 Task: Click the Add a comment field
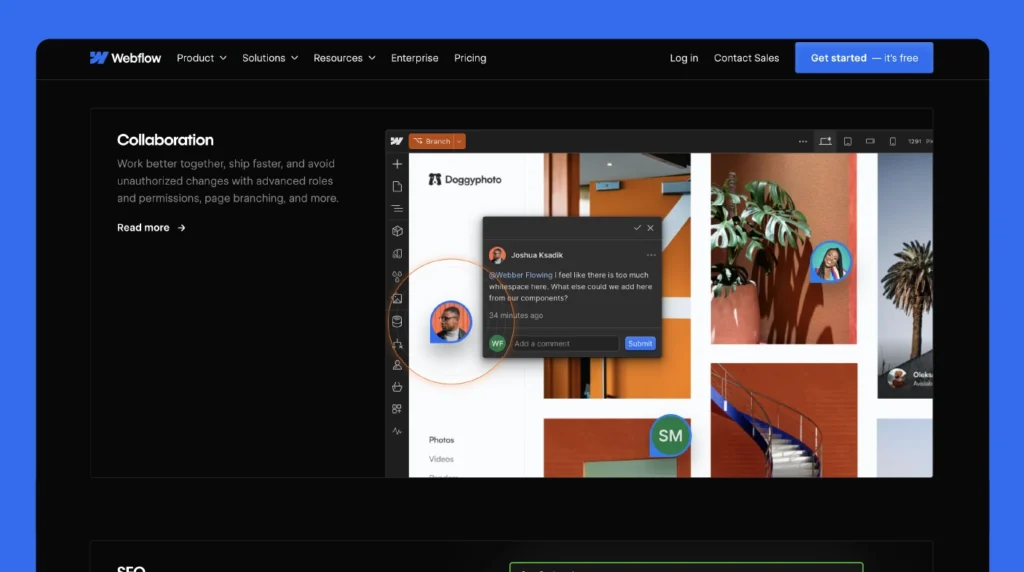pyautogui.click(x=565, y=343)
